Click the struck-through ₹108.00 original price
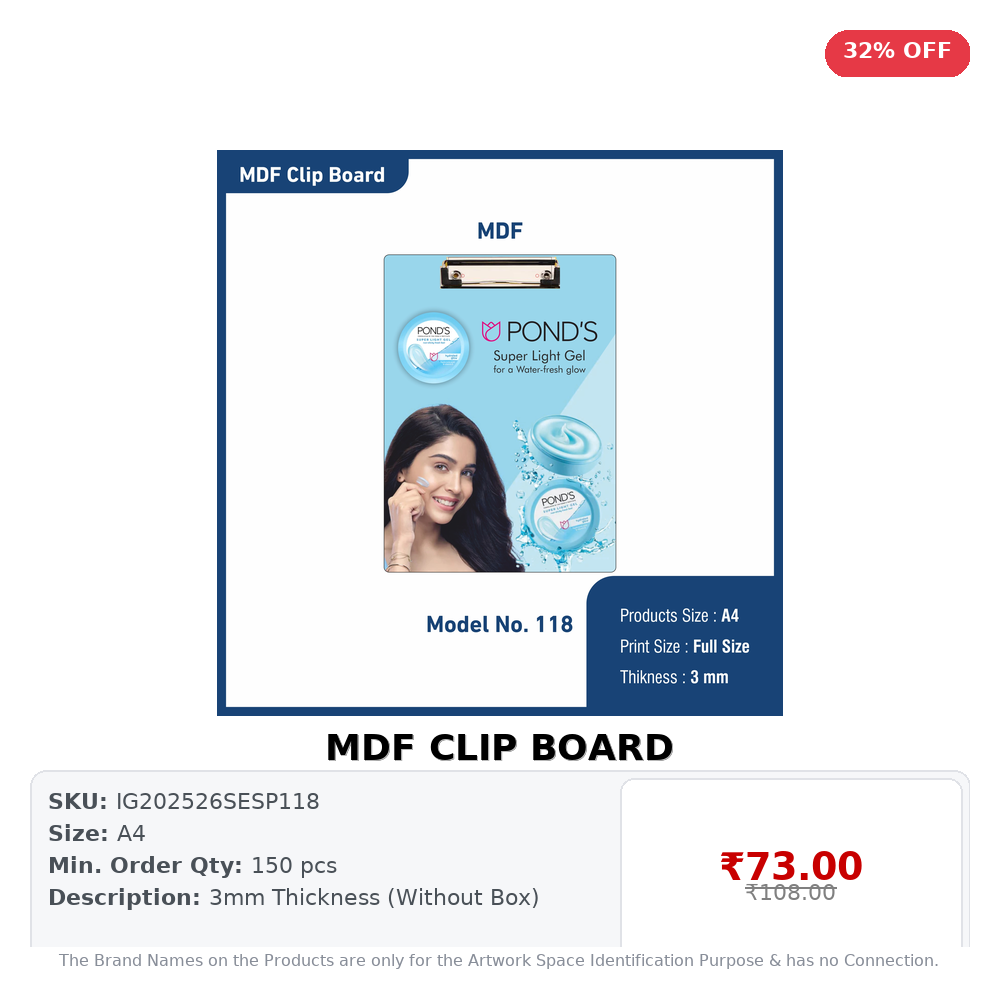This screenshot has width=1000, height=1000. (x=790, y=893)
